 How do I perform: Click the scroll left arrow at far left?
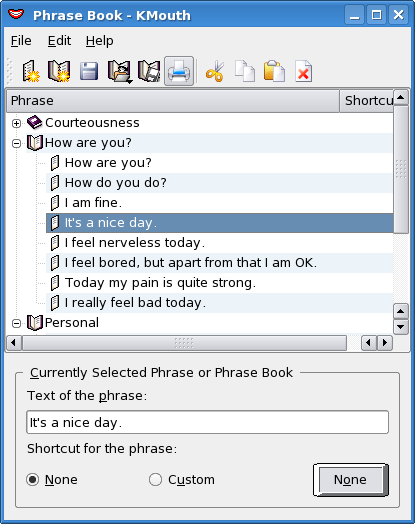click(14, 343)
